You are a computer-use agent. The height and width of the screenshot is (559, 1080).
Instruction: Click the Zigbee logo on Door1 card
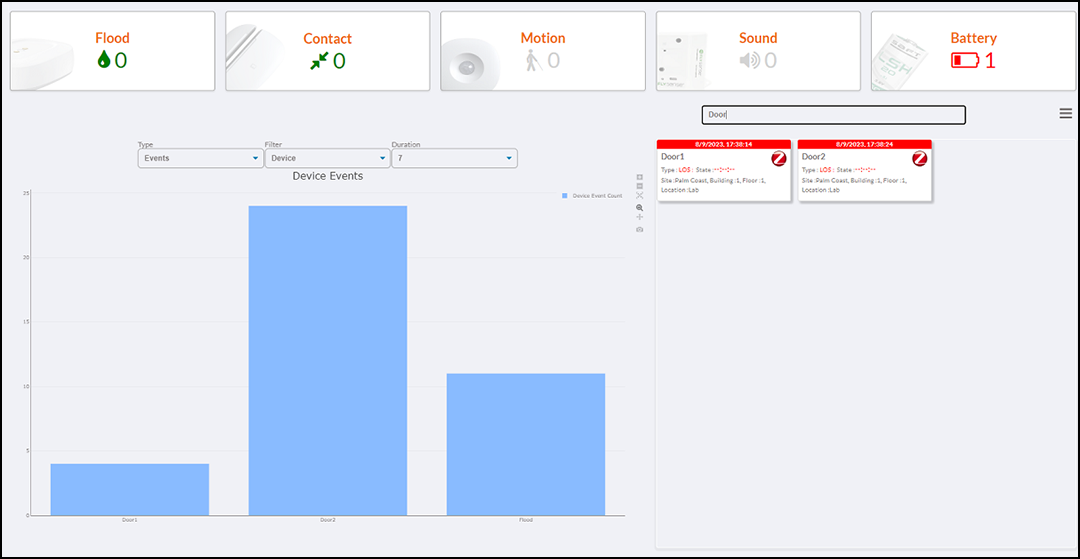click(778, 159)
